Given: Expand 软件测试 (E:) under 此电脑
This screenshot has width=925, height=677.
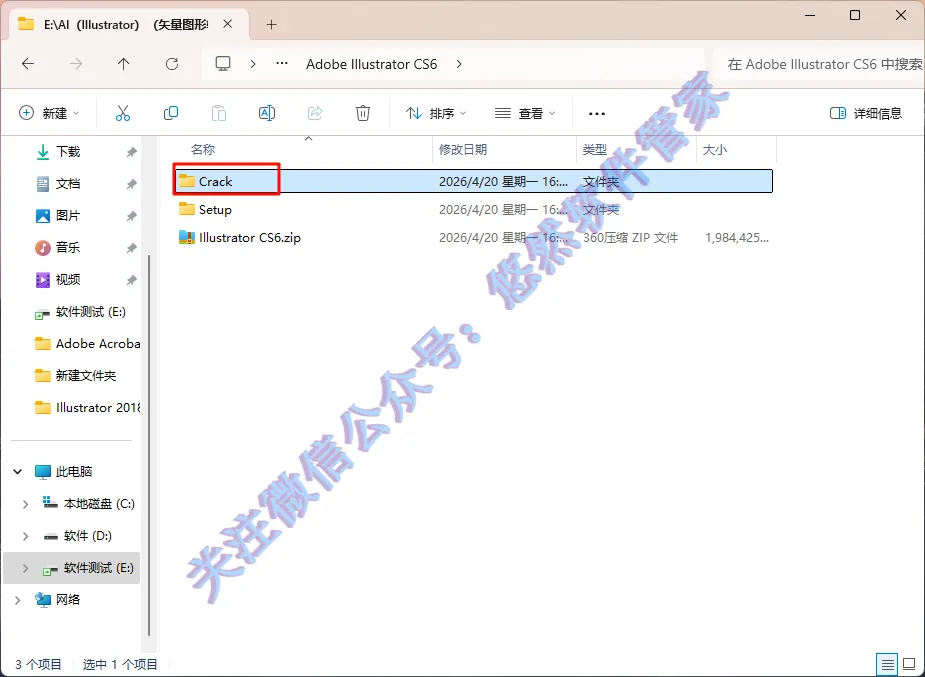Looking at the screenshot, I should coord(25,568).
